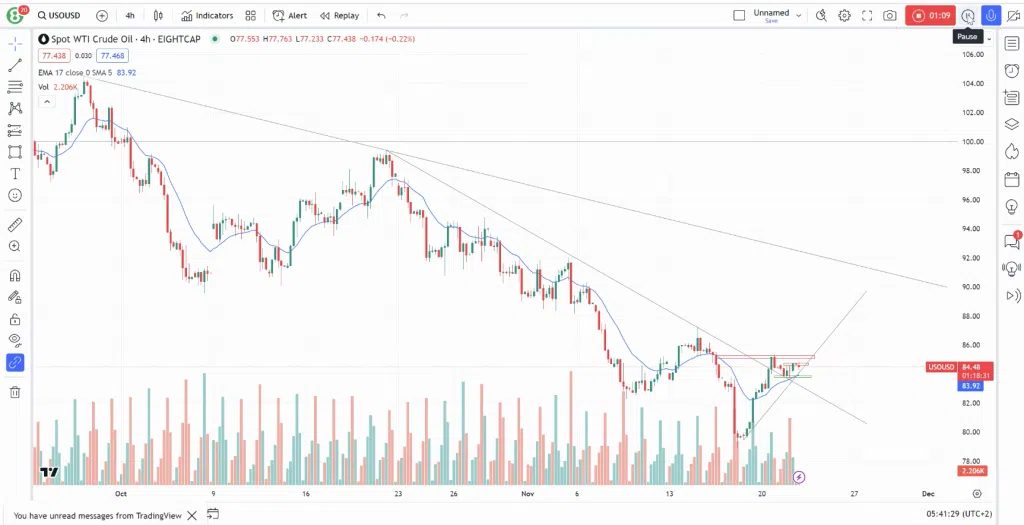
Task: Tick the layout checkbox beside Unnamed
Action: (x=739, y=16)
